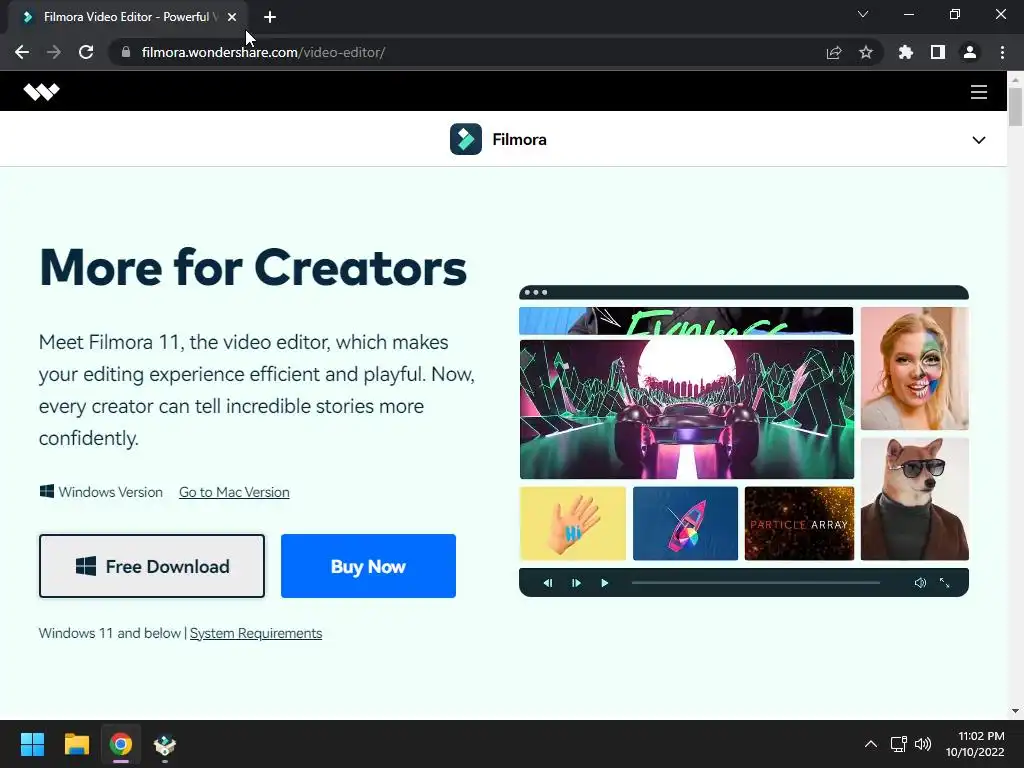
Task: Click the speaker volume icon in player
Action: 920,583
